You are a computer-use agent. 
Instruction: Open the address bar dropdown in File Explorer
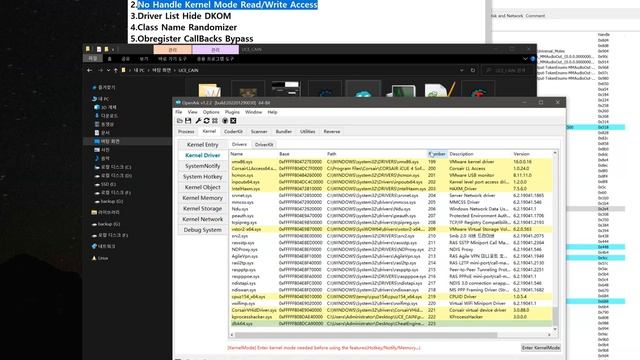(462, 70)
